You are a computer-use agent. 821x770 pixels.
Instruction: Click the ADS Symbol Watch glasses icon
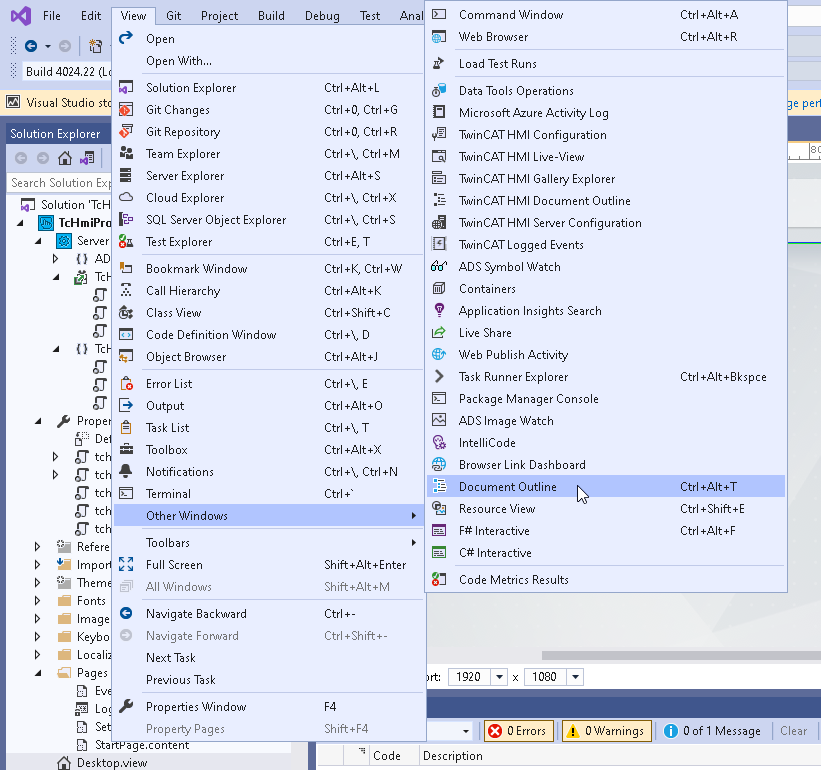439,266
